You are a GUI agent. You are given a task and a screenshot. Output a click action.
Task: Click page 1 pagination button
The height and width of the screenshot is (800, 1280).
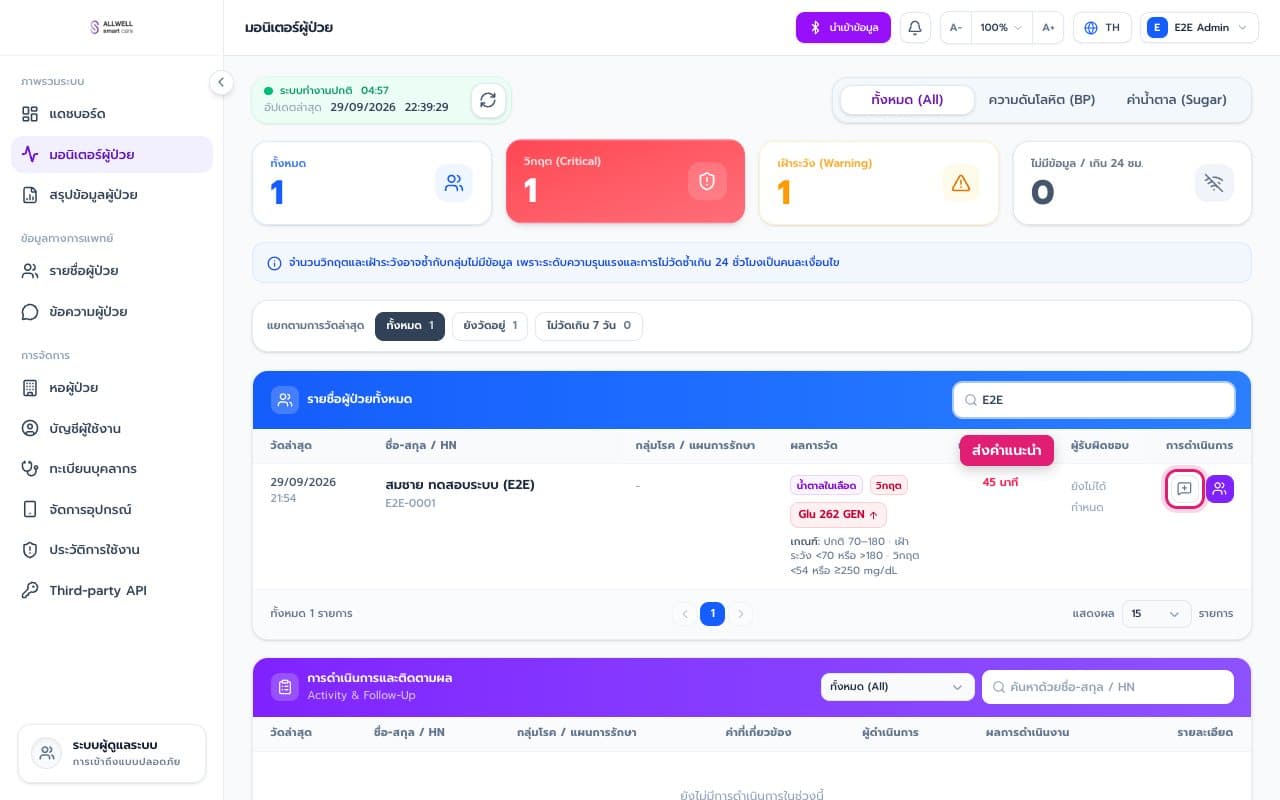pyautogui.click(x=712, y=613)
